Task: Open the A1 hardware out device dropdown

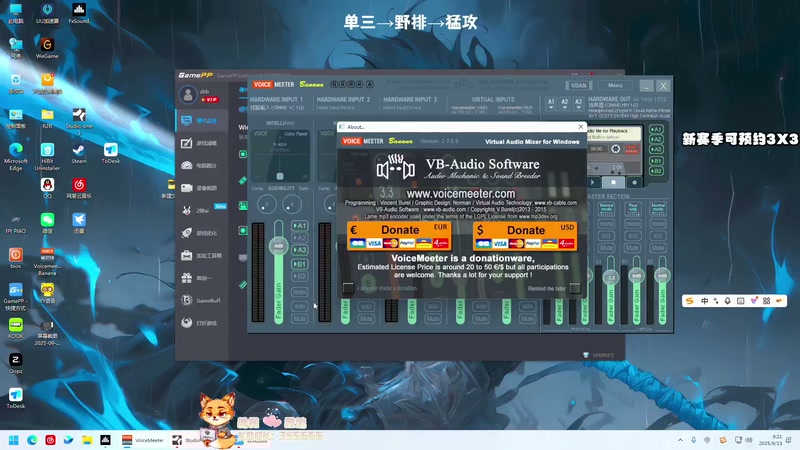Action: (551, 104)
